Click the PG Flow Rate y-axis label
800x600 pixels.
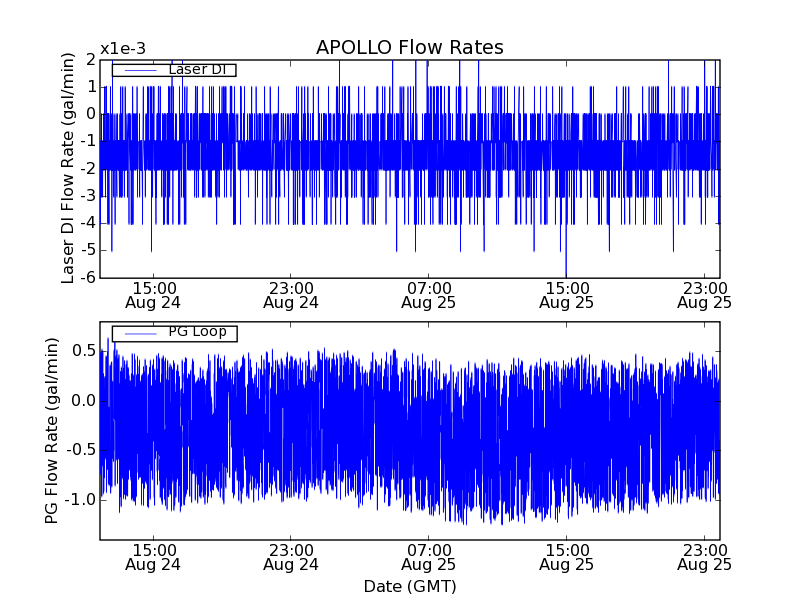[51, 430]
